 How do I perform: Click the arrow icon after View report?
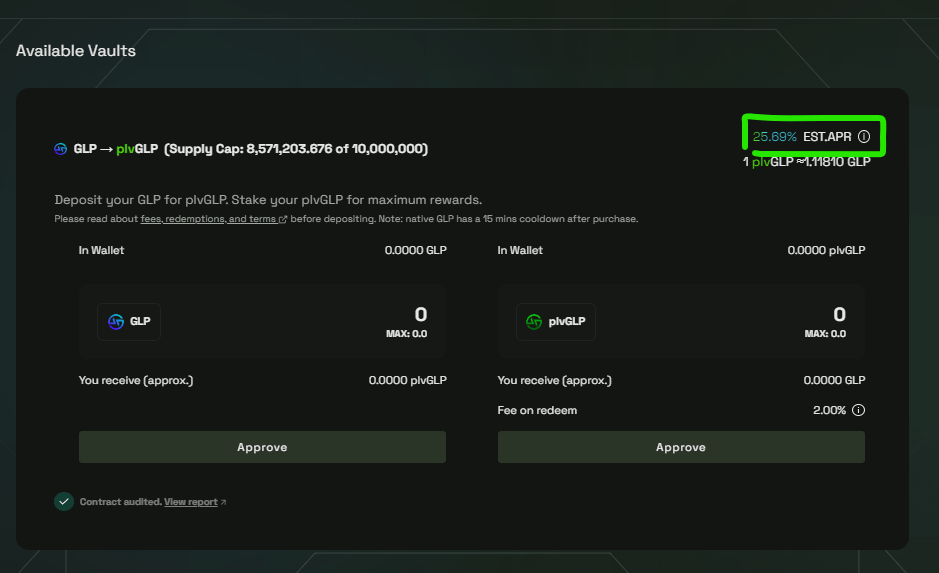(223, 502)
